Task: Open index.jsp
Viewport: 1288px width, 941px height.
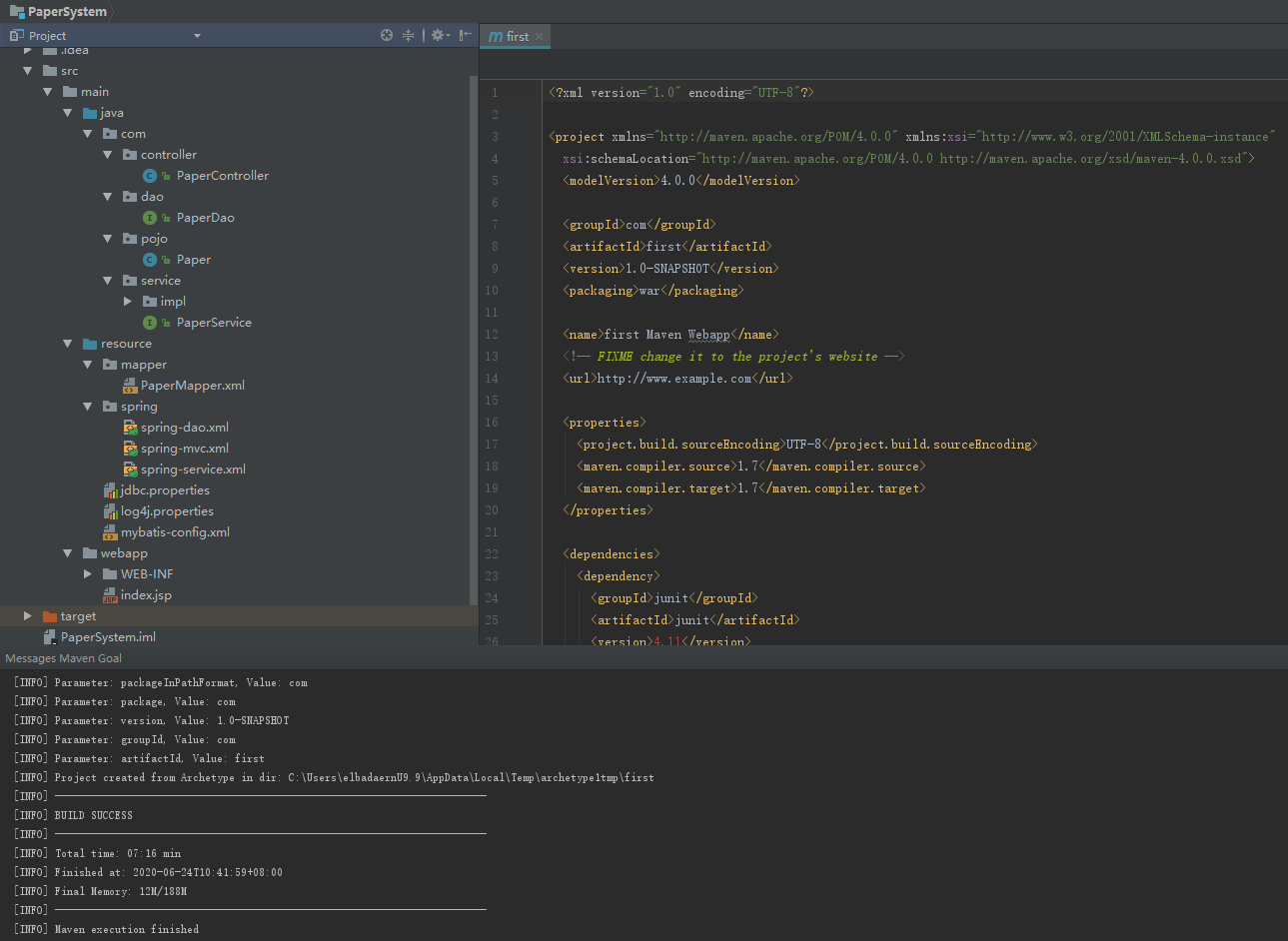Action: [146, 595]
